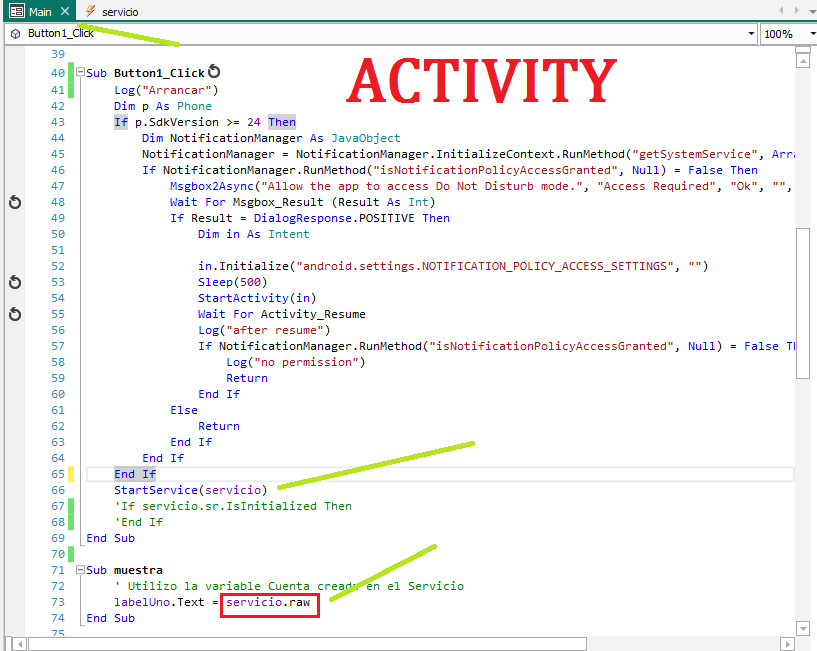Click the StartActivity(in) statement
Viewport: 817px width, 651px height.
click(x=257, y=298)
